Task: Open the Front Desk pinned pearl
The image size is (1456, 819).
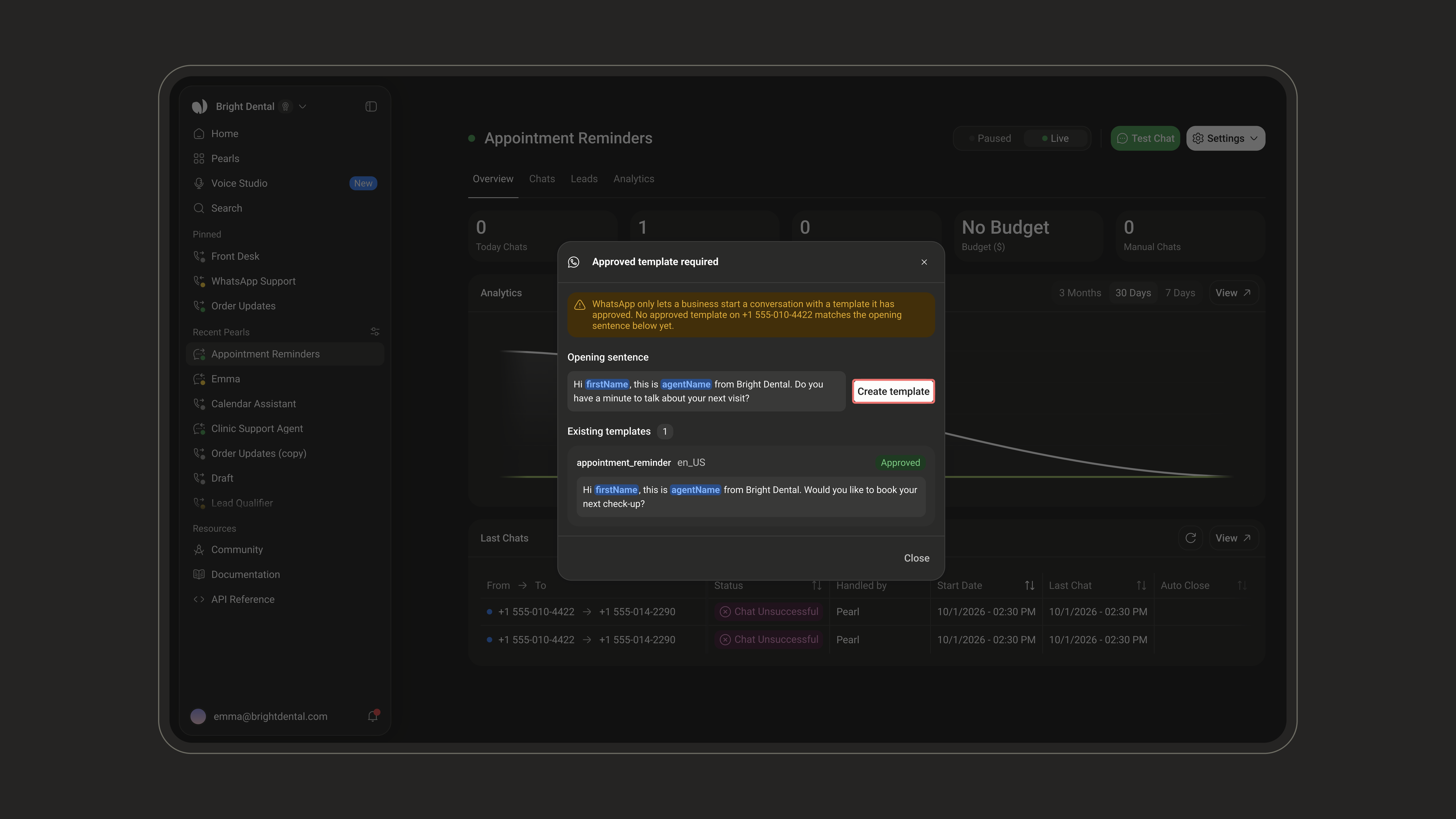Action: [x=285, y=256]
